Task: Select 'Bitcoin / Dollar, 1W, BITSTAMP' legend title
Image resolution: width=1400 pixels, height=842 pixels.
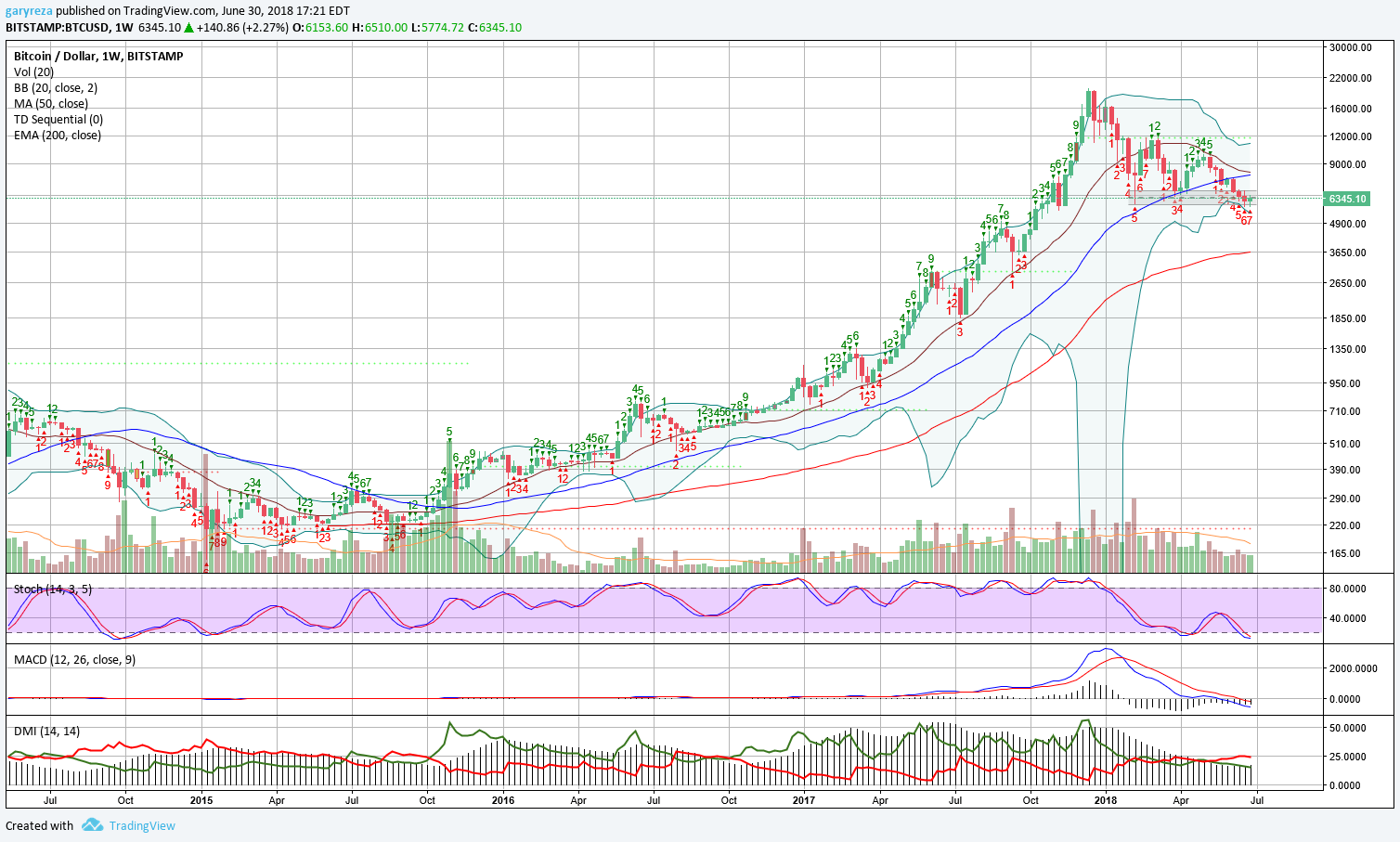Action: [x=98, y=57]
